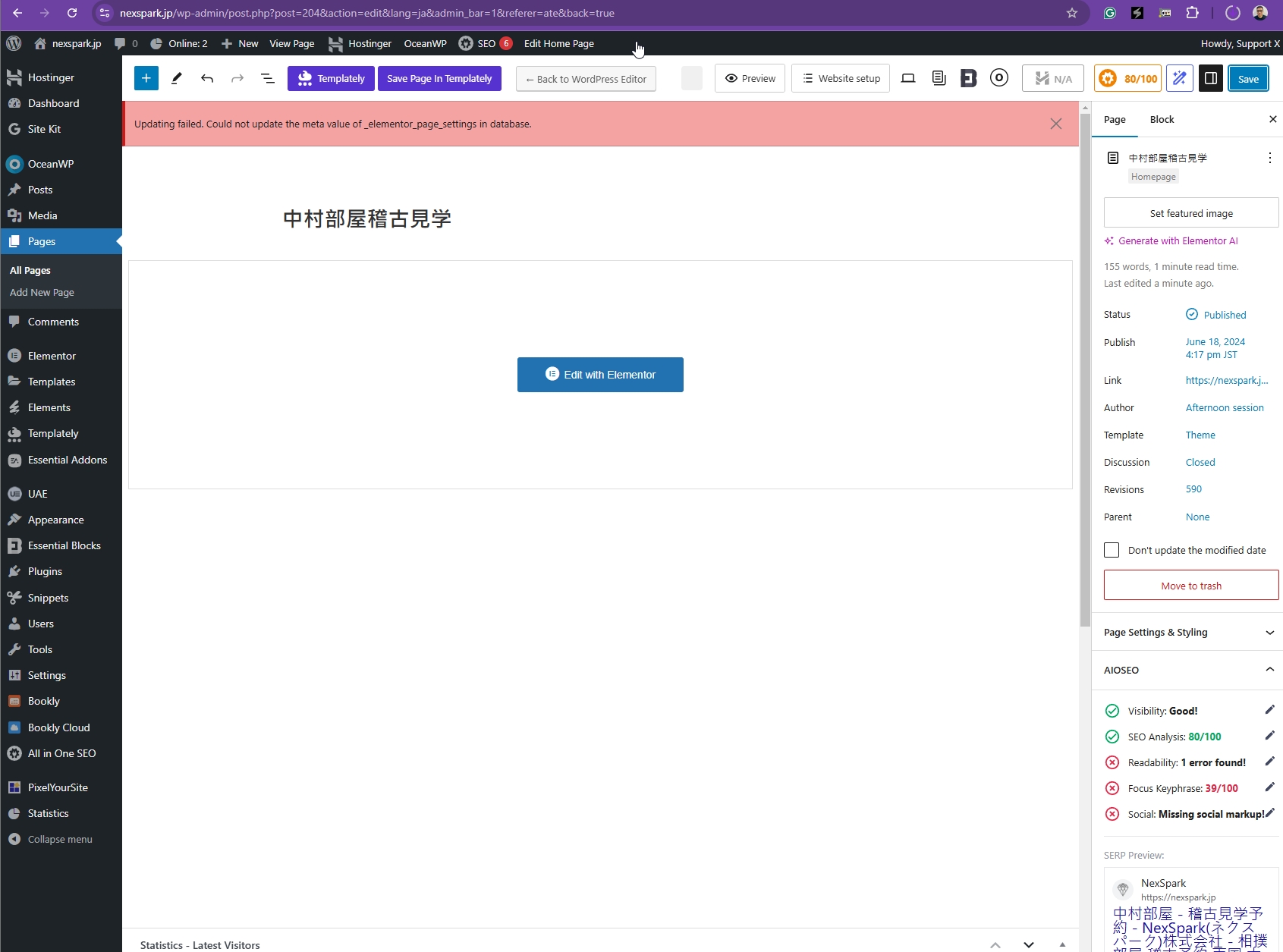Click the Edit with Elementor button

pos(600,375)
